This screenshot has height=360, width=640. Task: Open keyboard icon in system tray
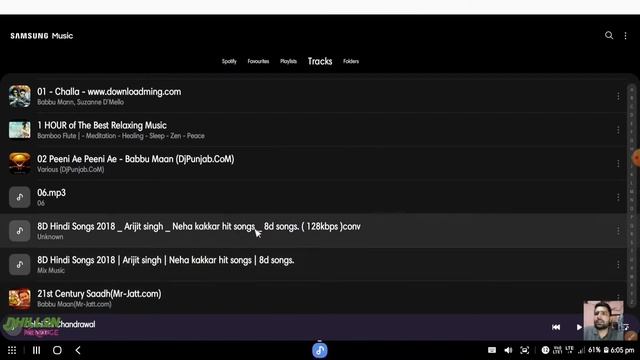pyautogui.click(x=492, y=350)
